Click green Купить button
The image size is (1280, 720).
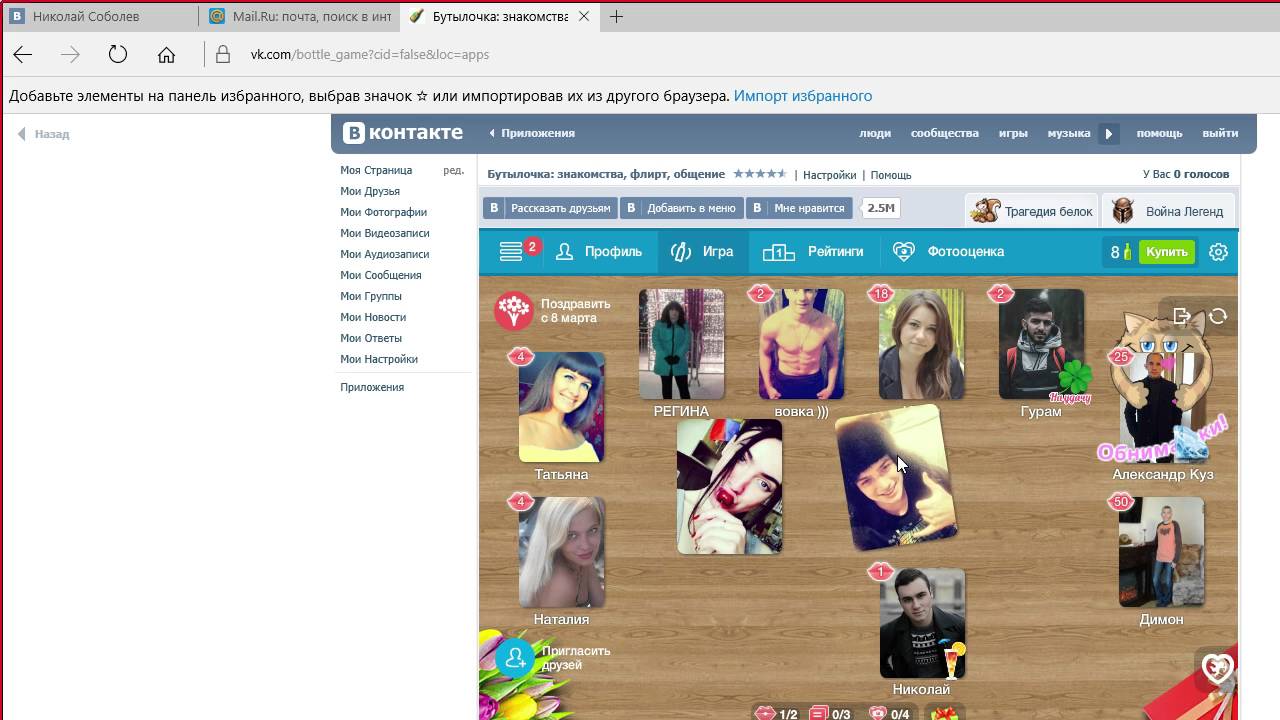[x=1166, y=252]
